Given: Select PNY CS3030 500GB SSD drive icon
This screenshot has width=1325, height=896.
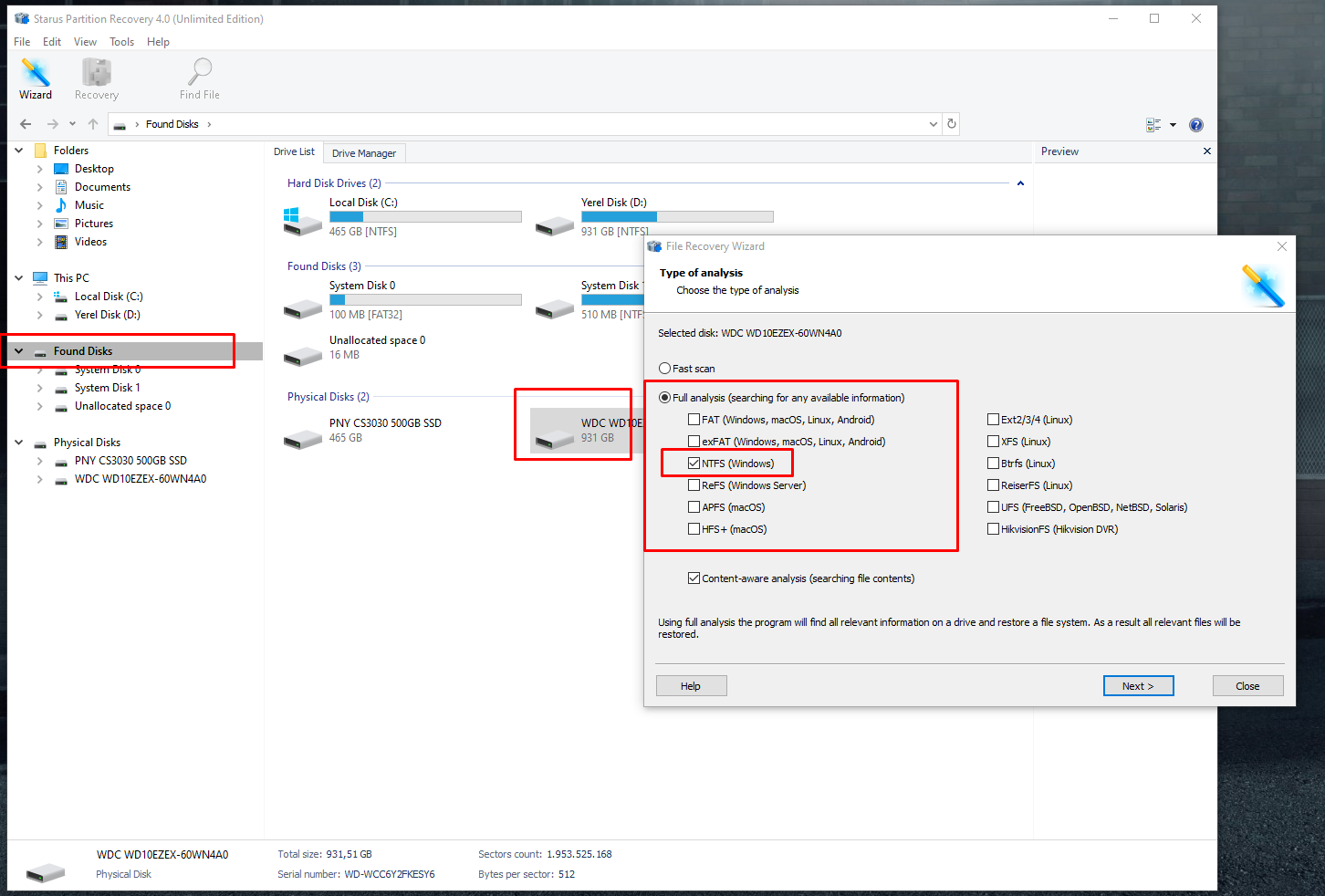Looking at the screenshot, I should point(302,439).
